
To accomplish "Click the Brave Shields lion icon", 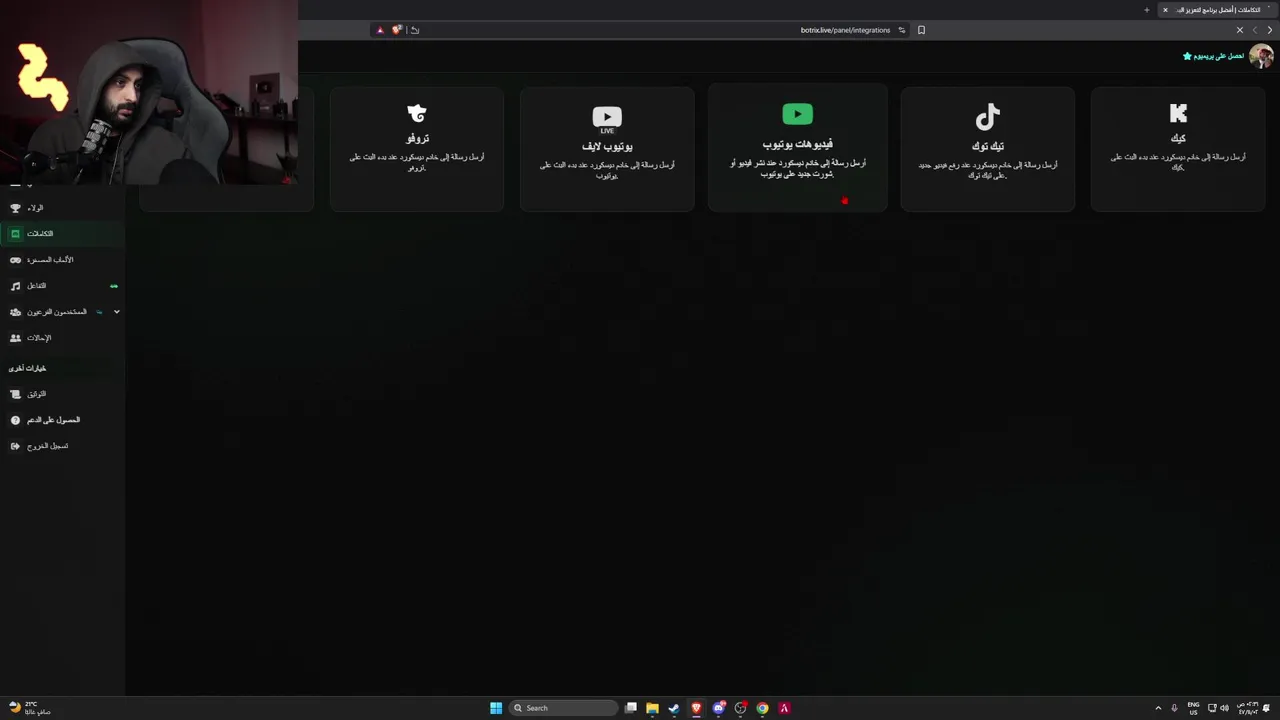I will 397,30.
